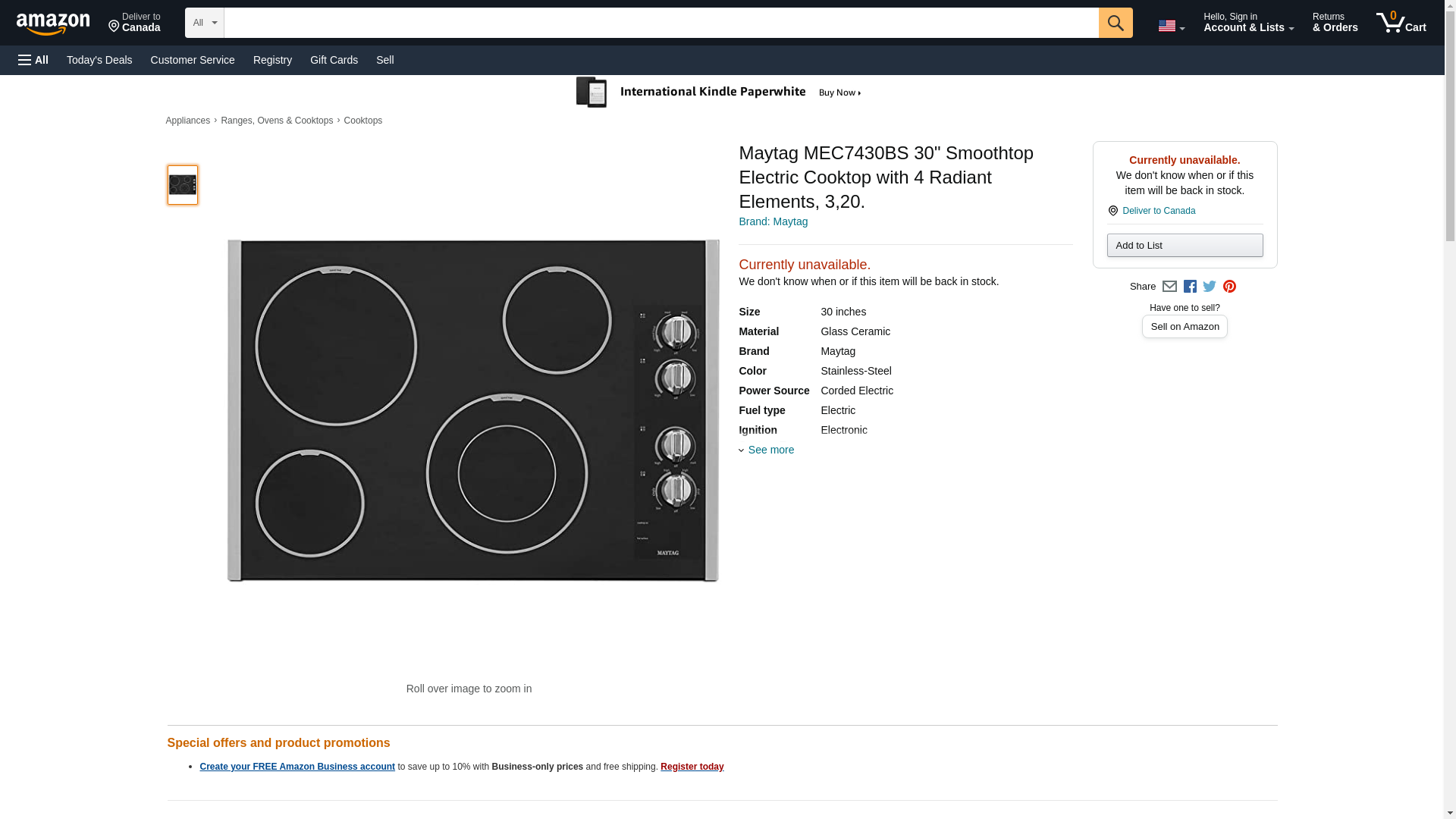Expand Account & Lists menu
Image resolution: width=1456 pixels, height=819 pixels.
pyautogui.click(x=1248, y=23)
